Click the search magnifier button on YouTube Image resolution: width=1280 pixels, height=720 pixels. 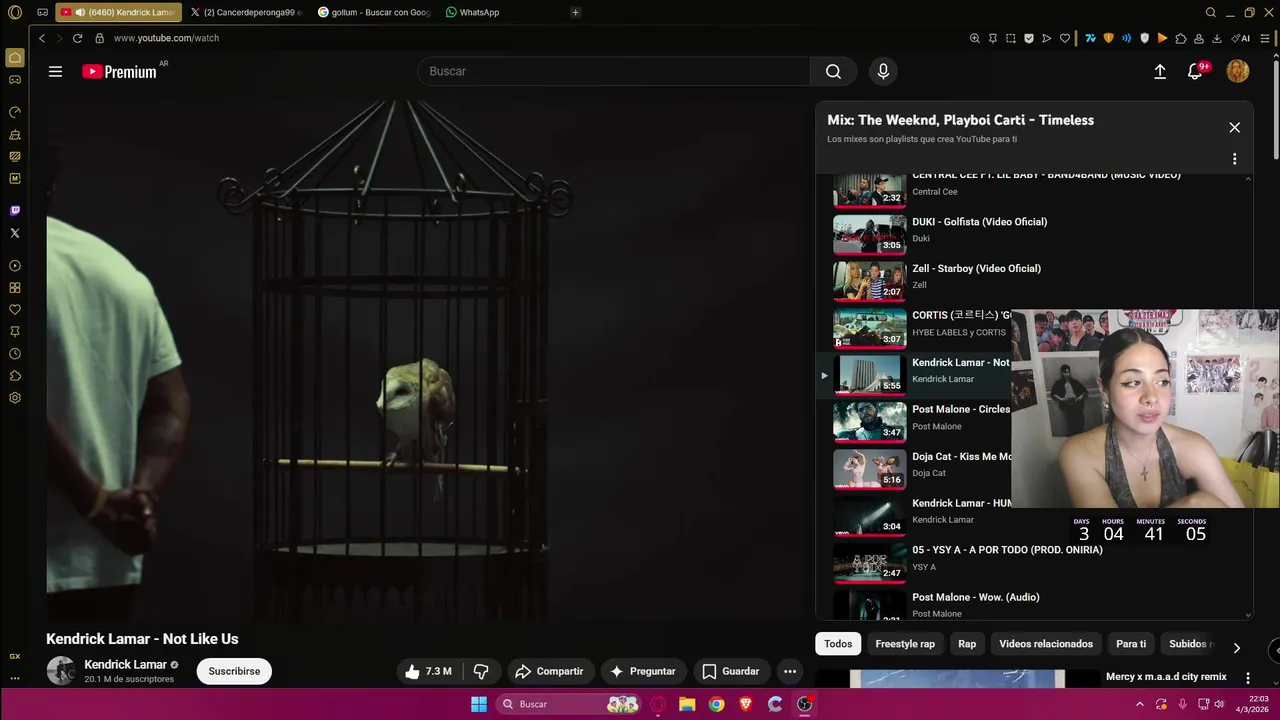(x=833, y=71)
